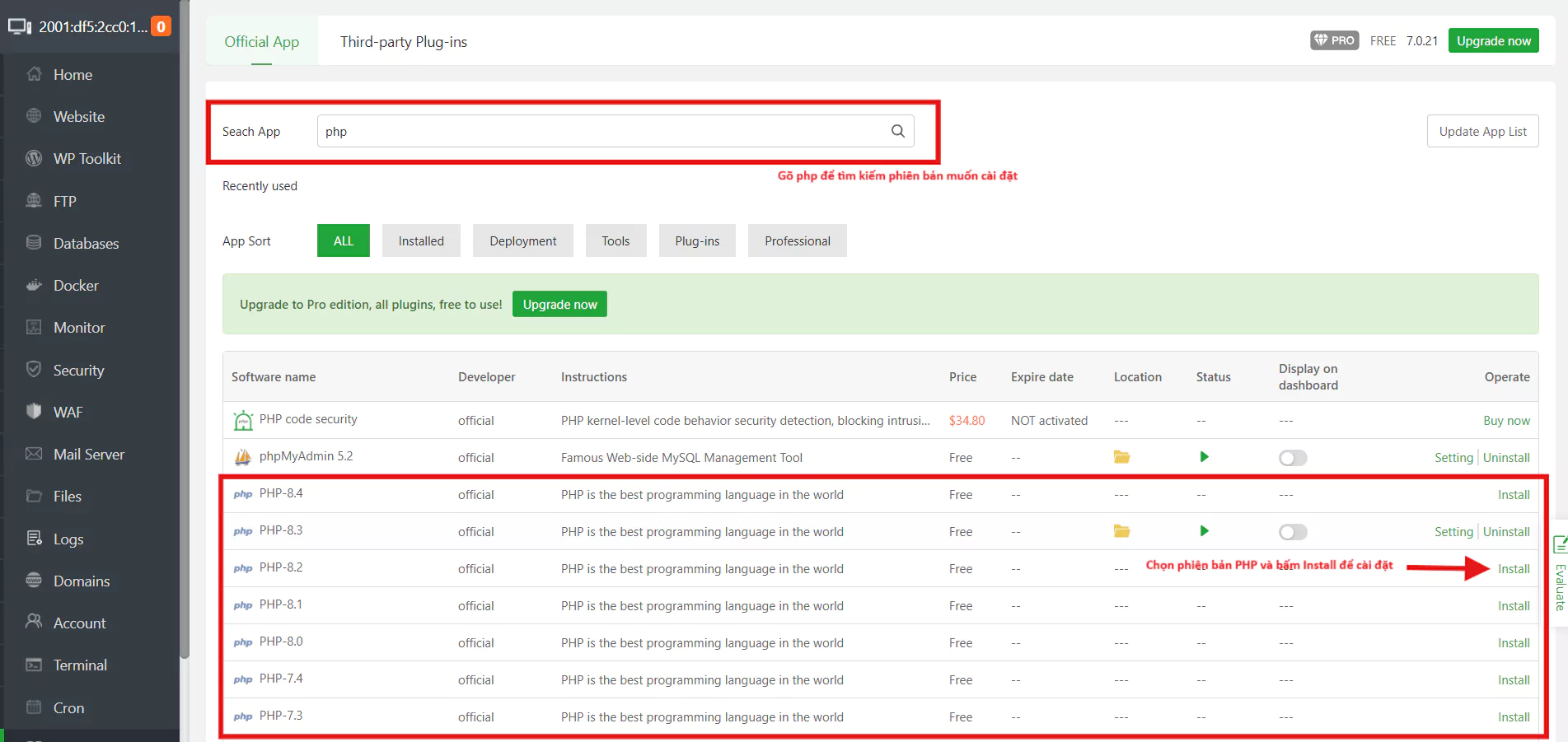This screenshot has width=1568, height=742.
Task: Click Install for PHP-8.1
Action: click(x=1514, y=605)
